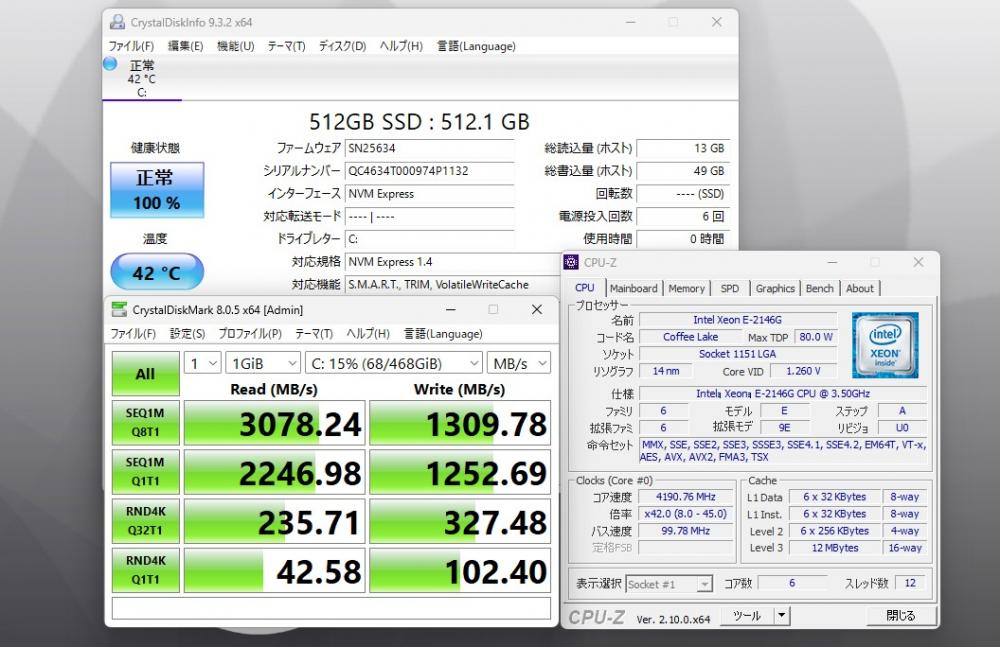Click the CrystalDiskInfo app icon in title bar
The image size is (1000, 647).
(117, 22)
